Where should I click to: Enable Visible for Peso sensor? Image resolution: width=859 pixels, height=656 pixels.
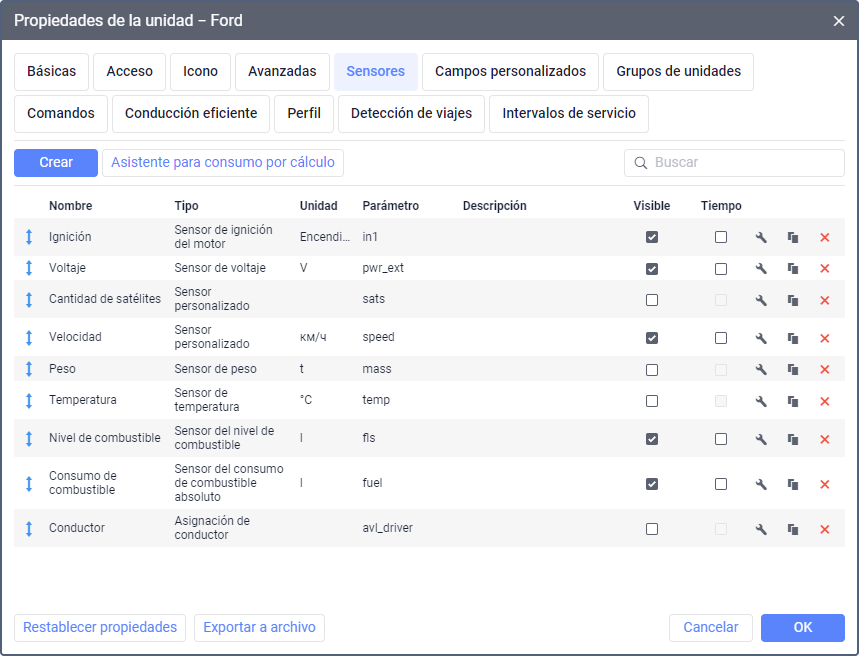[652, 369]
